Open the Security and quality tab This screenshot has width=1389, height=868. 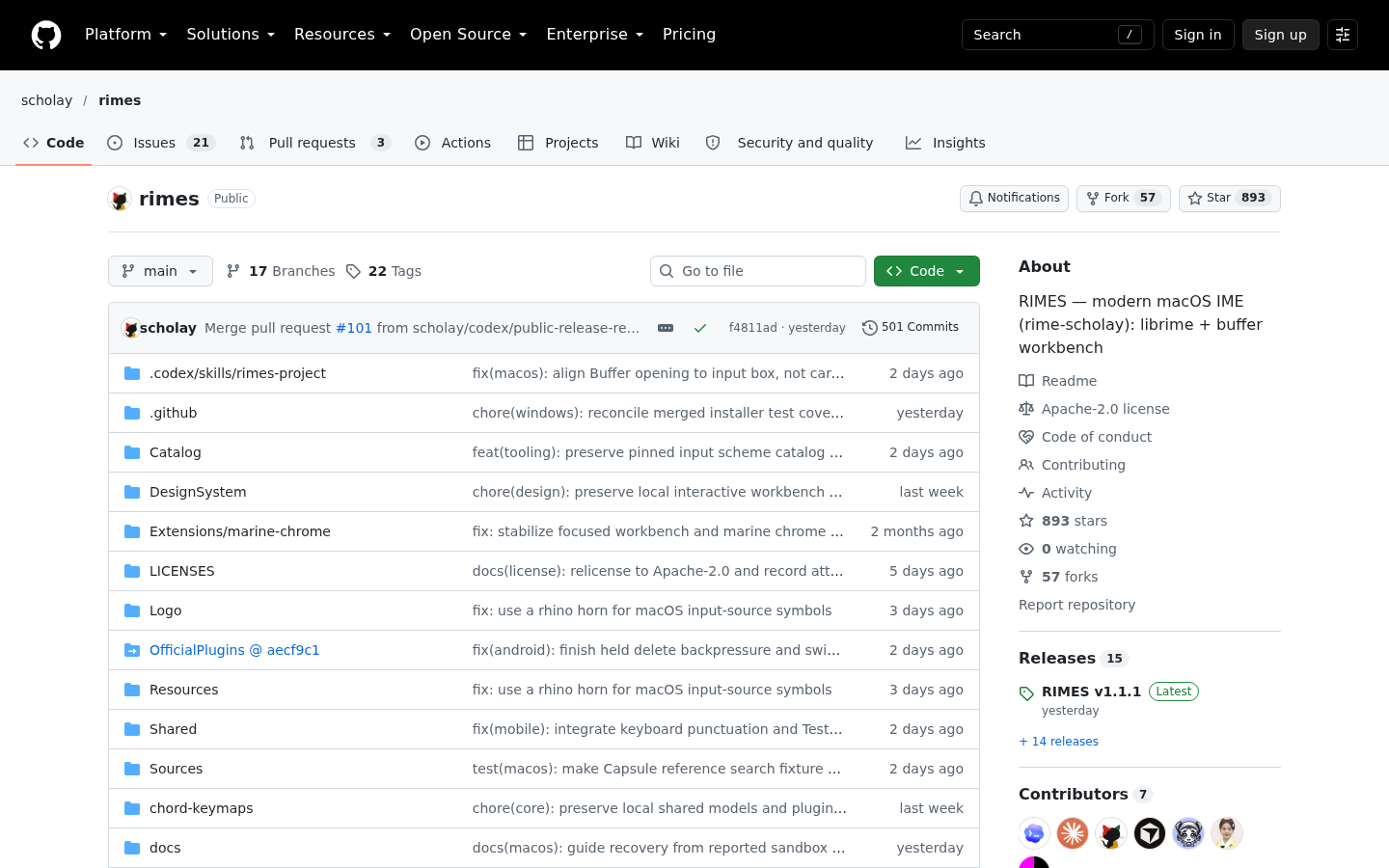pyautogui.click(x=789, y=143)
